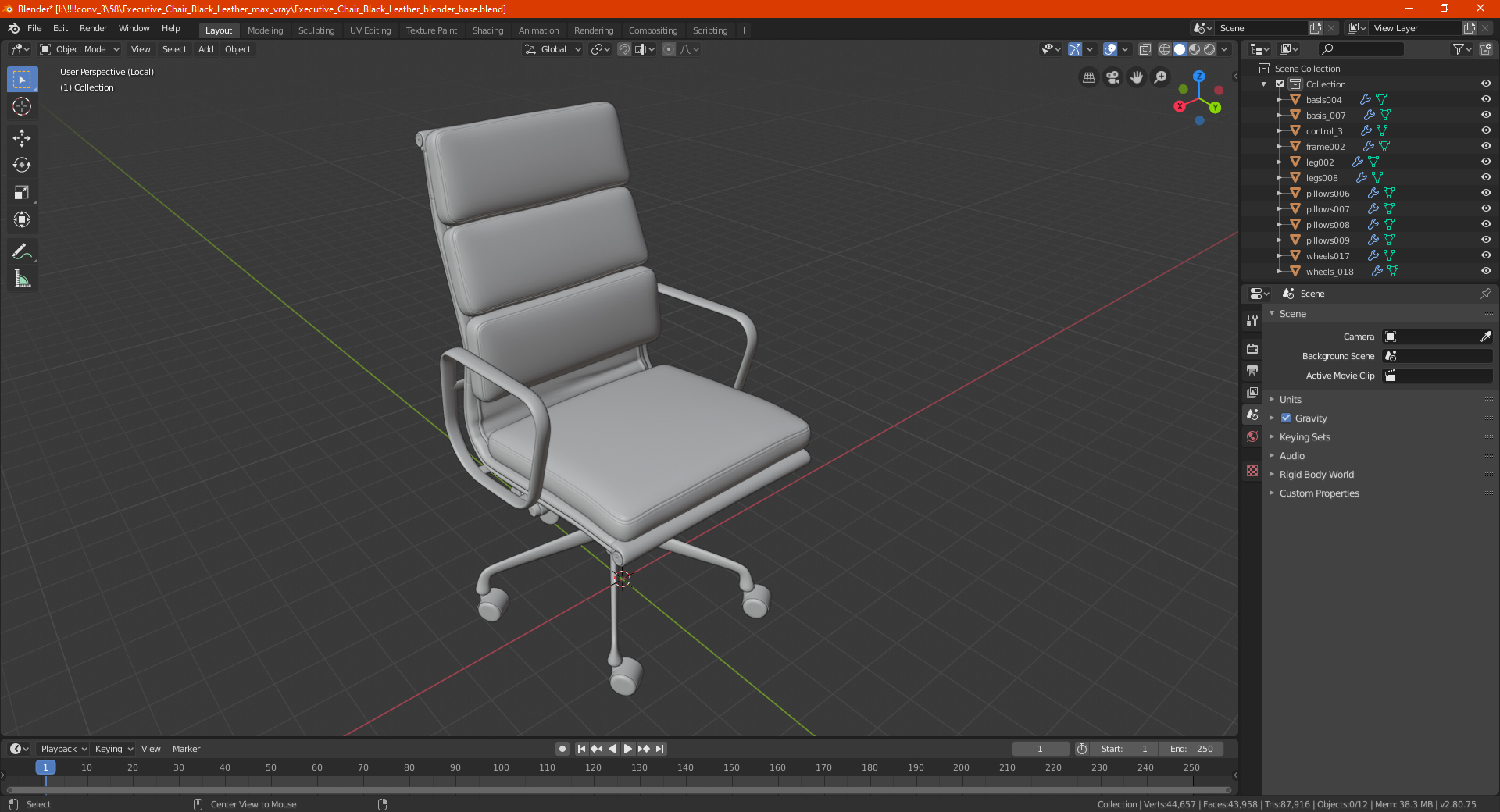The height and width of the screenshot is (812, 1500).
Task: Switch to the UV Editing workspace tab
Action: coord(370,30)
